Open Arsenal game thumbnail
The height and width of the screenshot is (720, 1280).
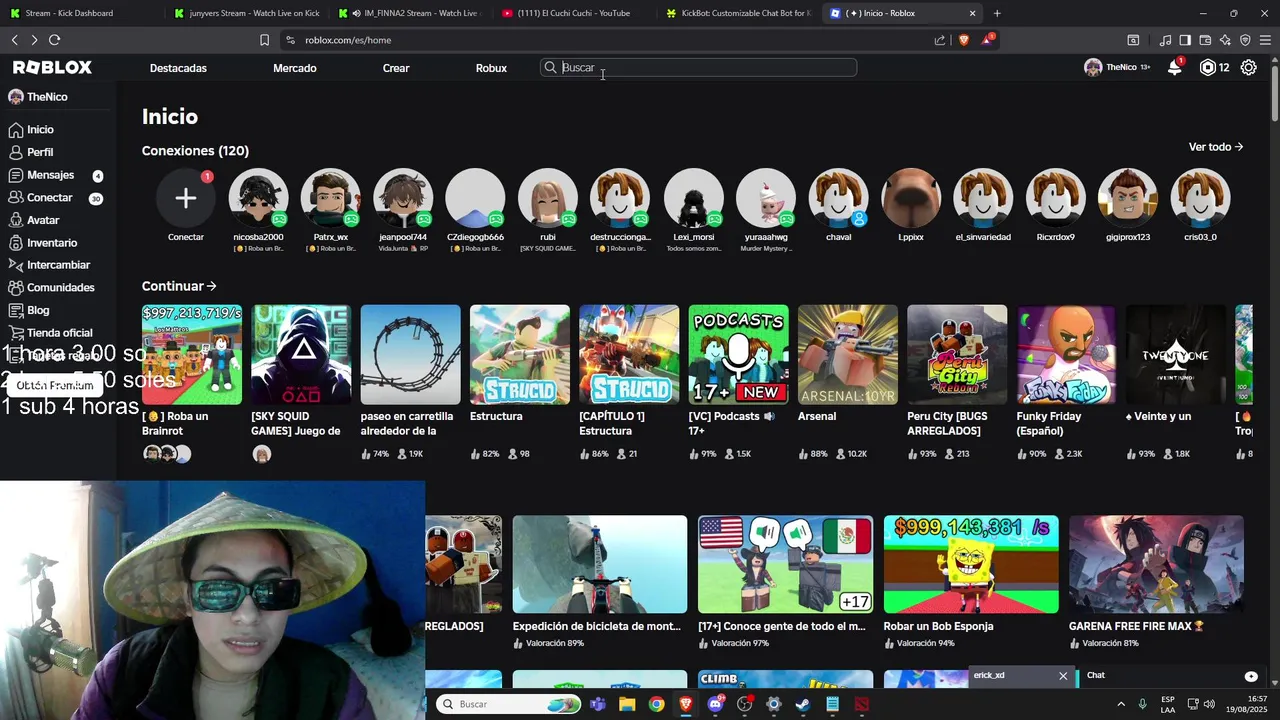point(848,355)
